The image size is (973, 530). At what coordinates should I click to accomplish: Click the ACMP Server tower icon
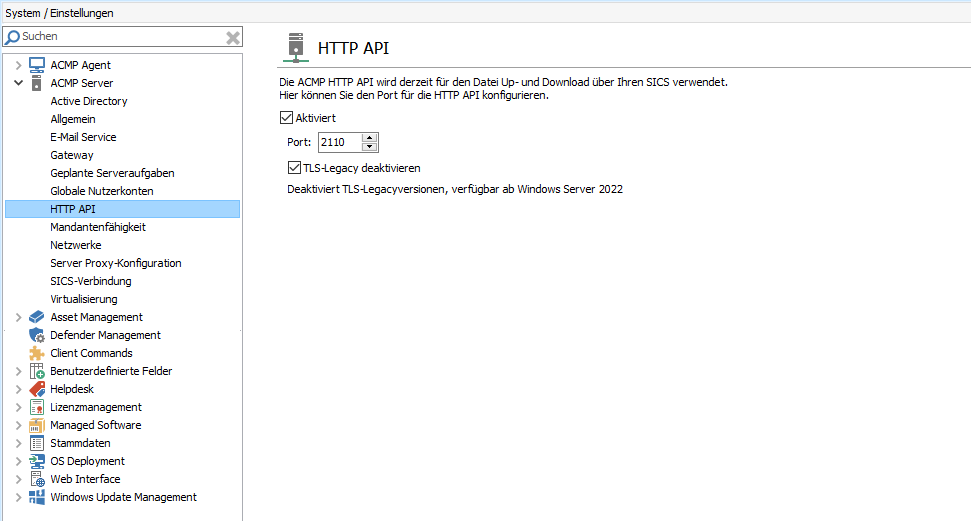pyautogui.click(x=37, y=83)
